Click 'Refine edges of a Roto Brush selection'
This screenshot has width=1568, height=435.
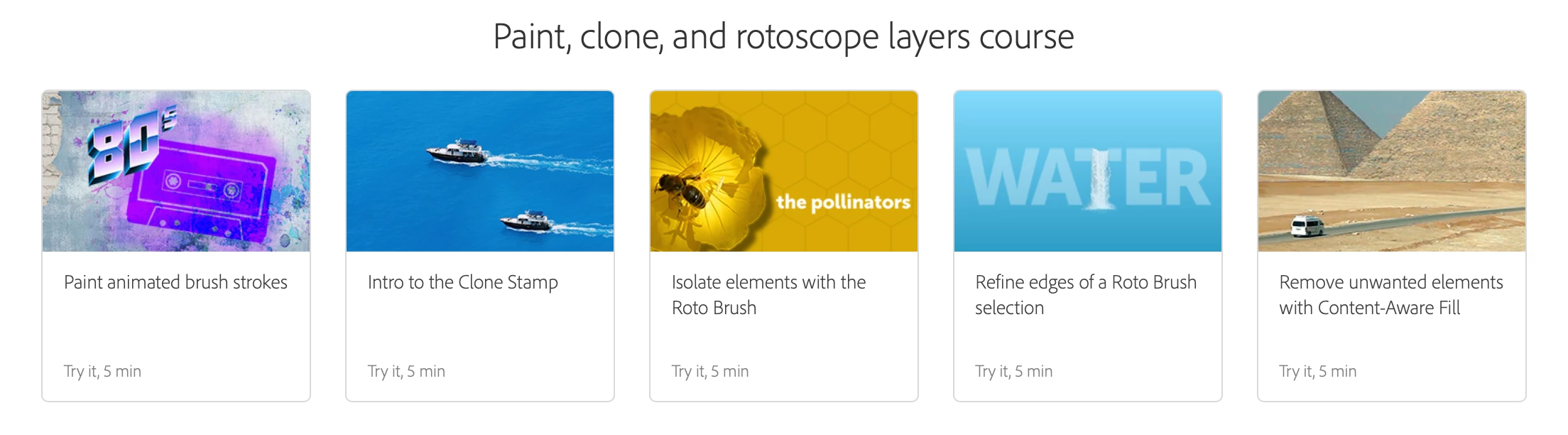(1086, 295)
